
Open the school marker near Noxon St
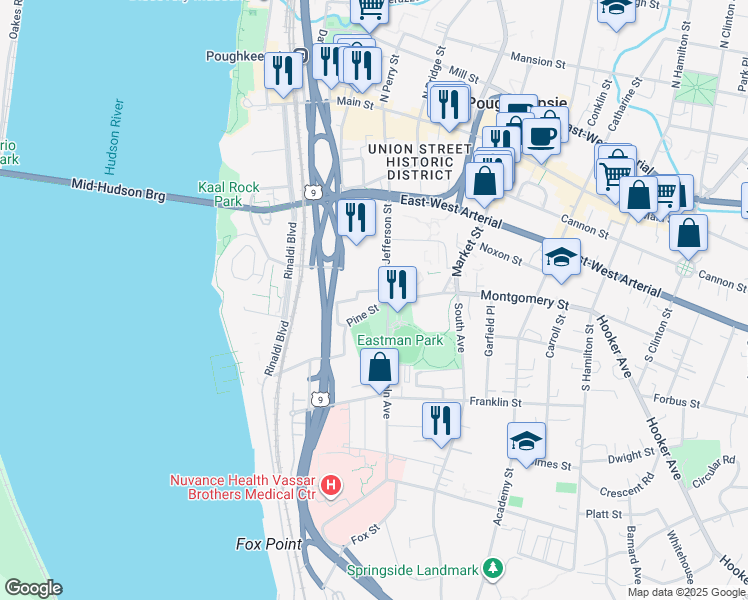pos(561,257)
